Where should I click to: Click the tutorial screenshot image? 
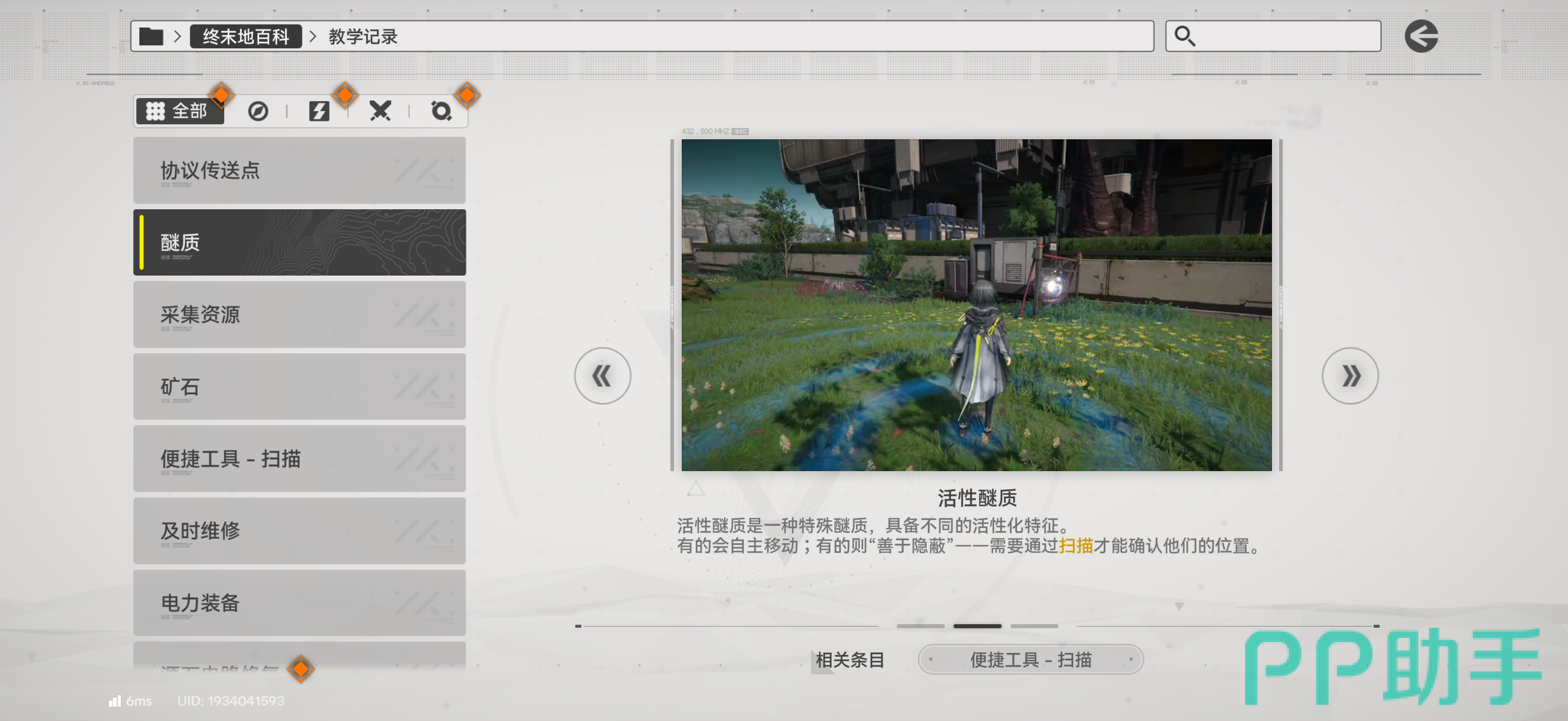point(976,305)
